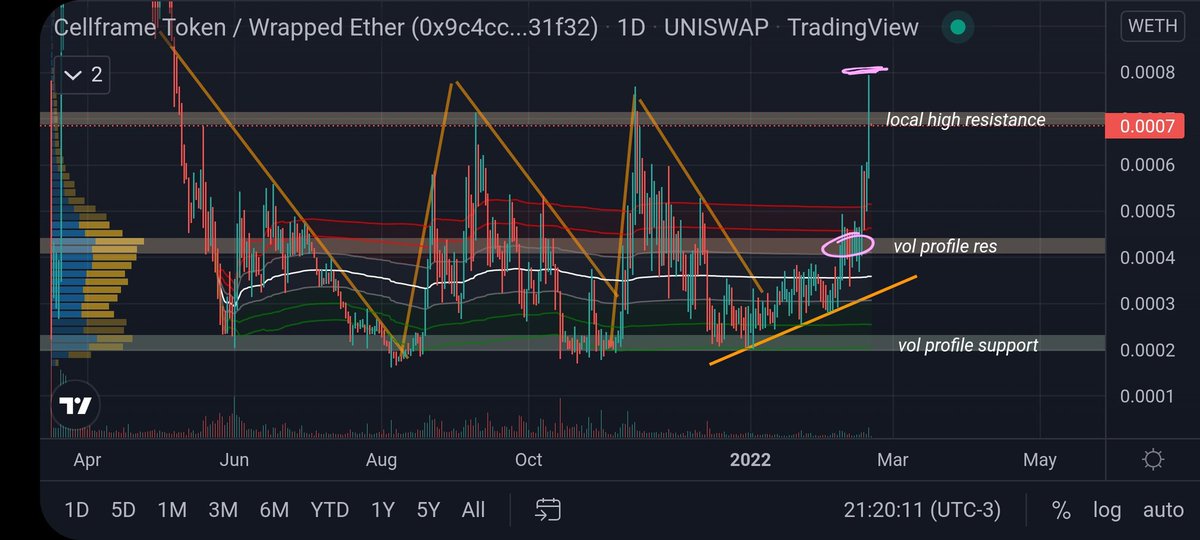Open the go-to-date calendar icon
The image size is (1200, 540).
tap(547, 510)
